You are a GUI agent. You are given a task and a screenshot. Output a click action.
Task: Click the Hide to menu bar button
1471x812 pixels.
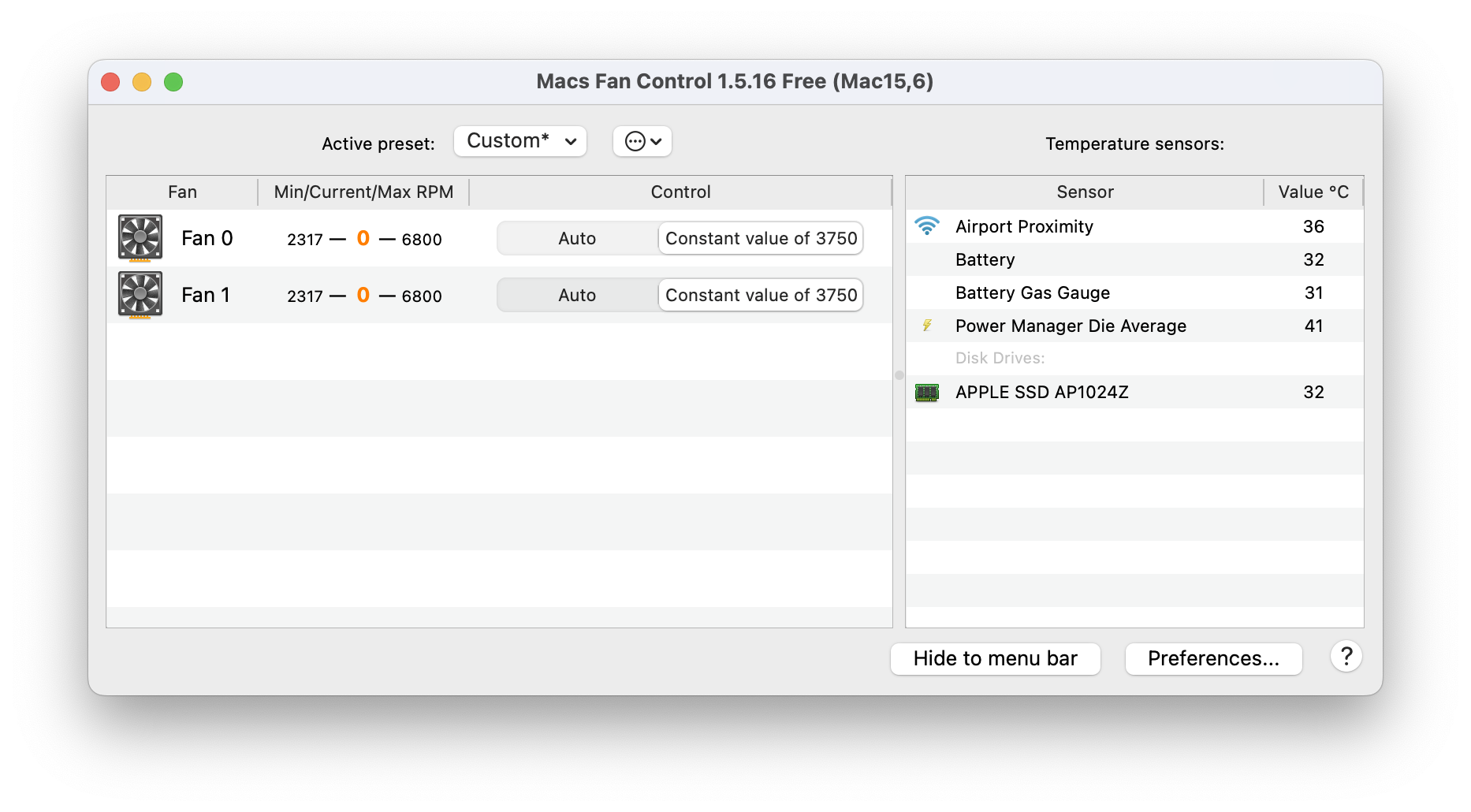click(x=995, y=658)
